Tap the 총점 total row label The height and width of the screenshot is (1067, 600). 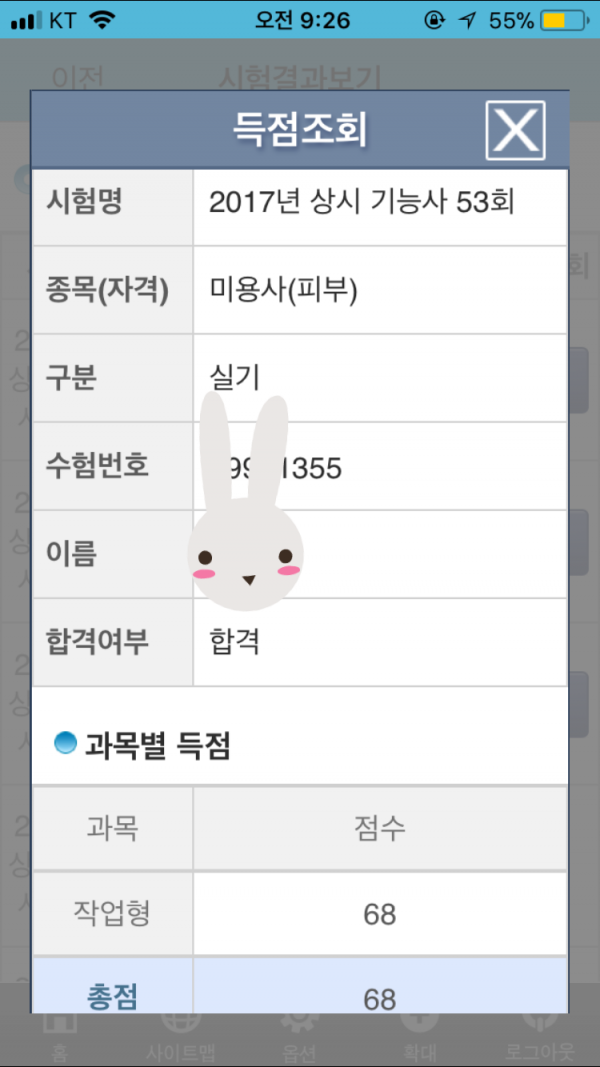tap(112, 997)
